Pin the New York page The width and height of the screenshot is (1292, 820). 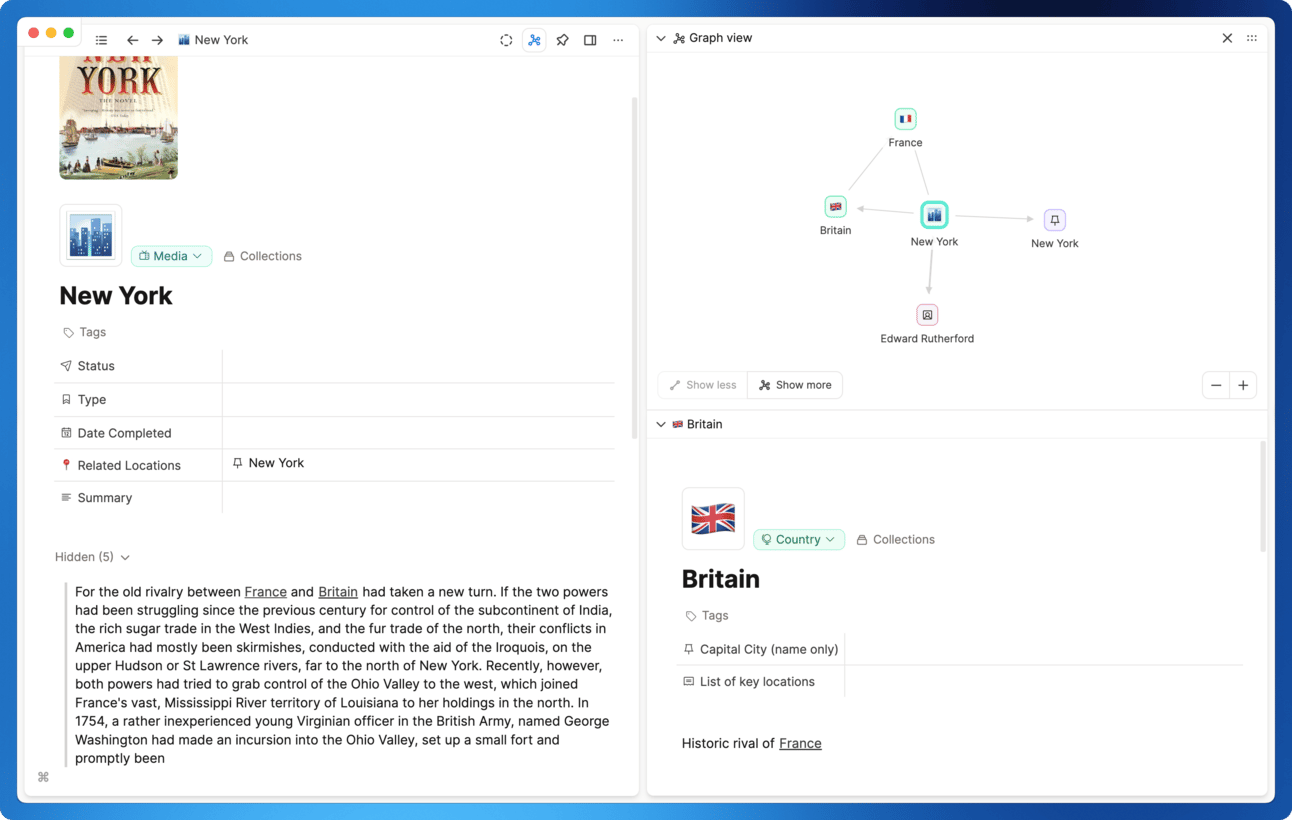click(562, 40)
